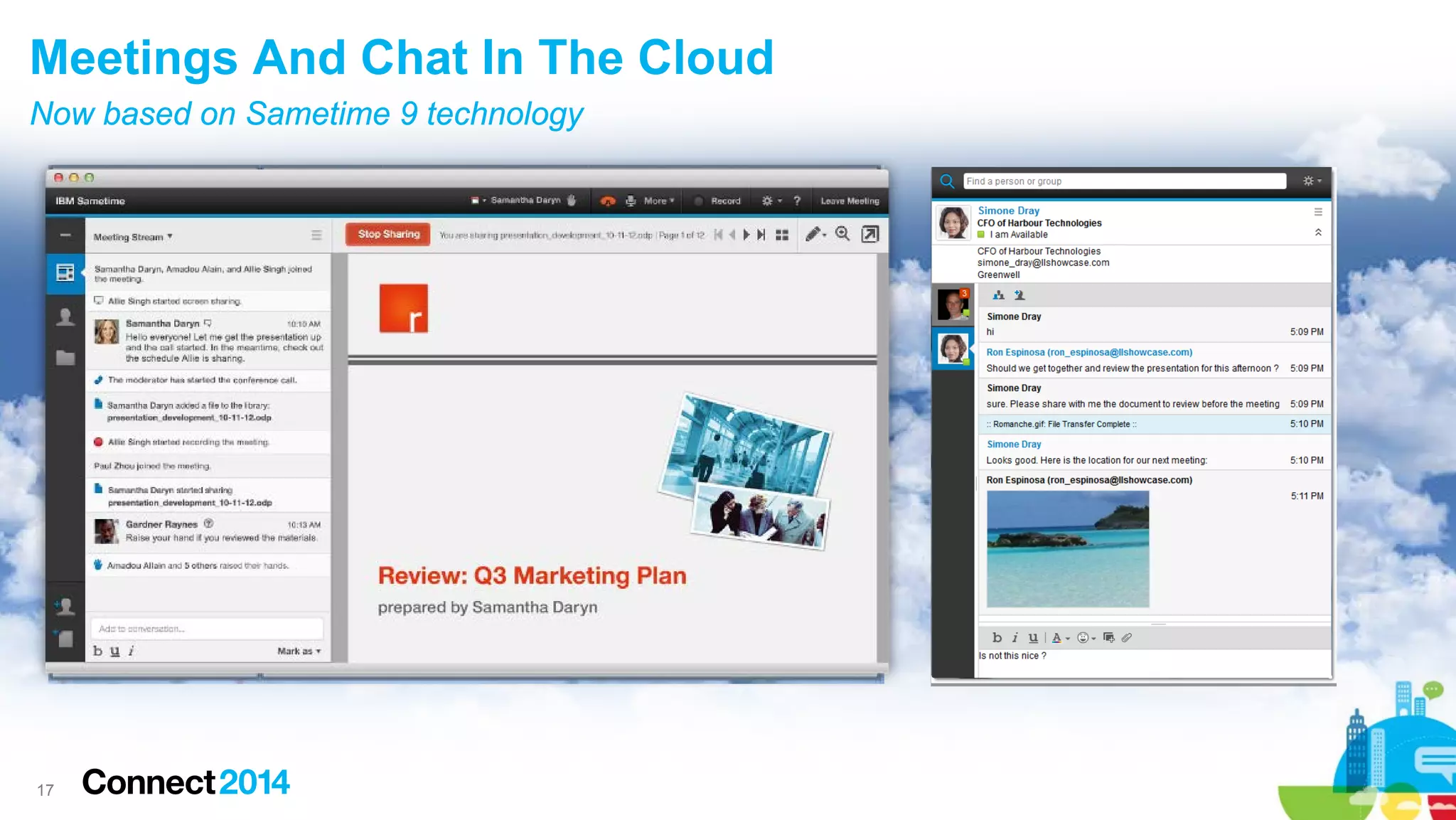Advance to the next slide page
The width and height of the screenshot is (1456, 820).
point(746,235)
